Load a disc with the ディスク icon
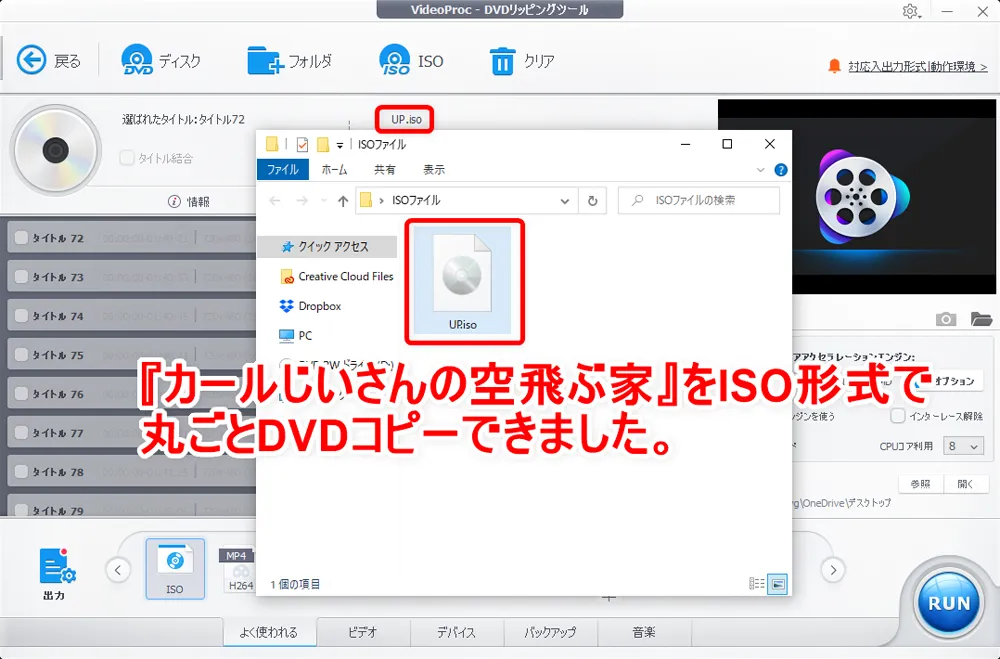Viewport: 1000px width, 659px height. point(136,60)
